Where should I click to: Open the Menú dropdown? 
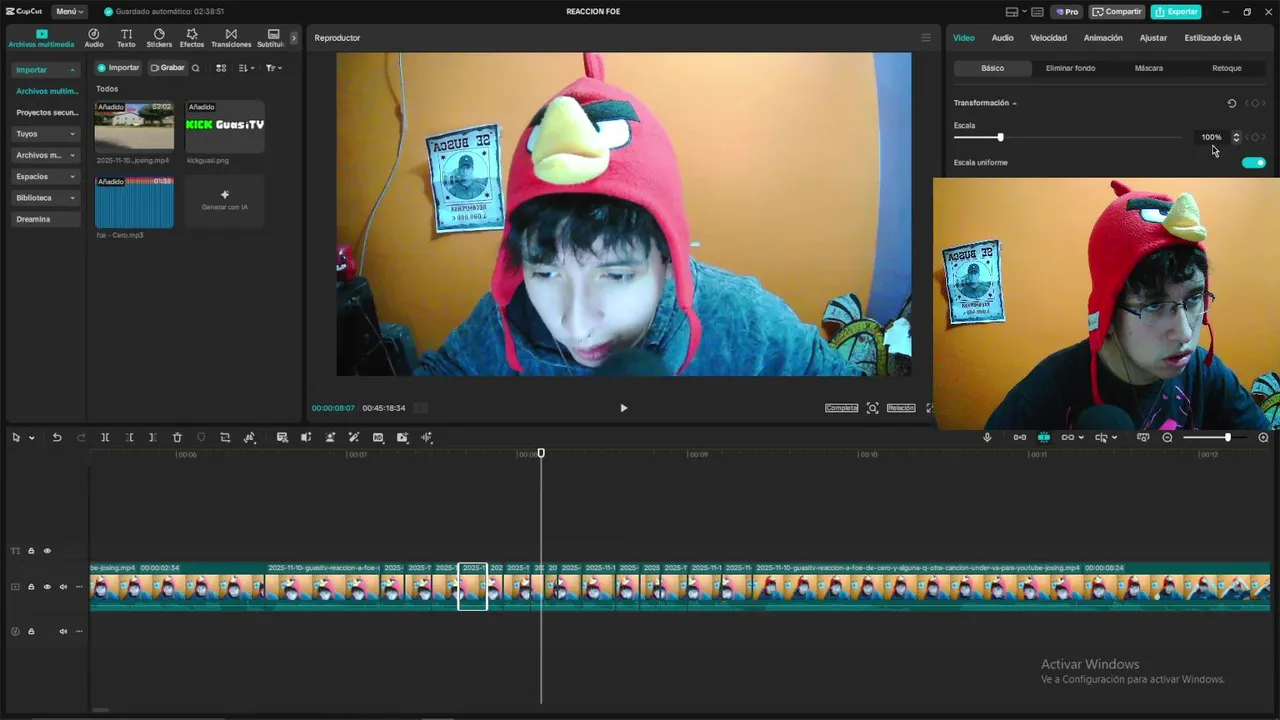pos(69,12)
